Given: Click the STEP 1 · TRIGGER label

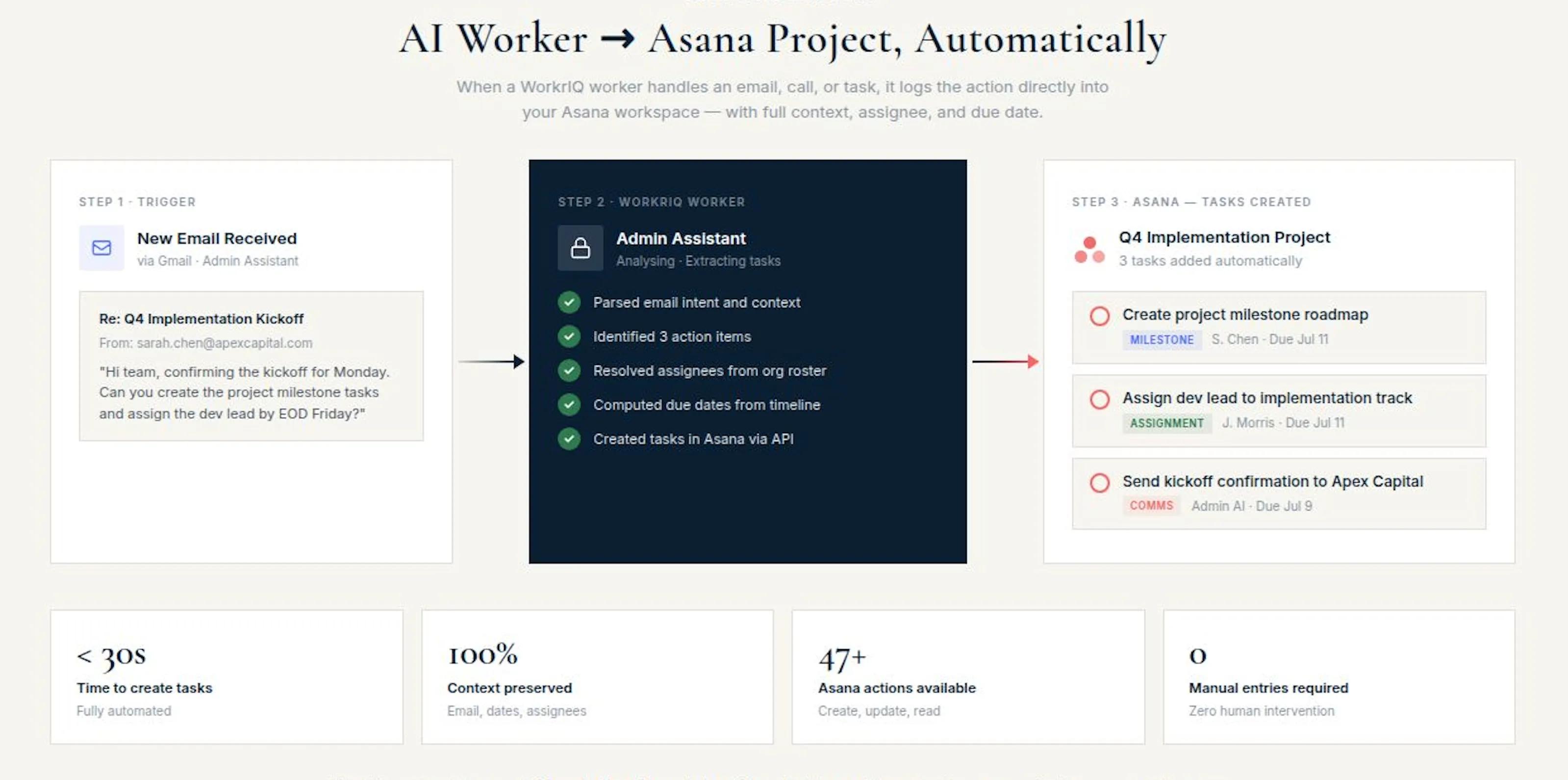Looking at the screenshot, I should click(137, 202).
